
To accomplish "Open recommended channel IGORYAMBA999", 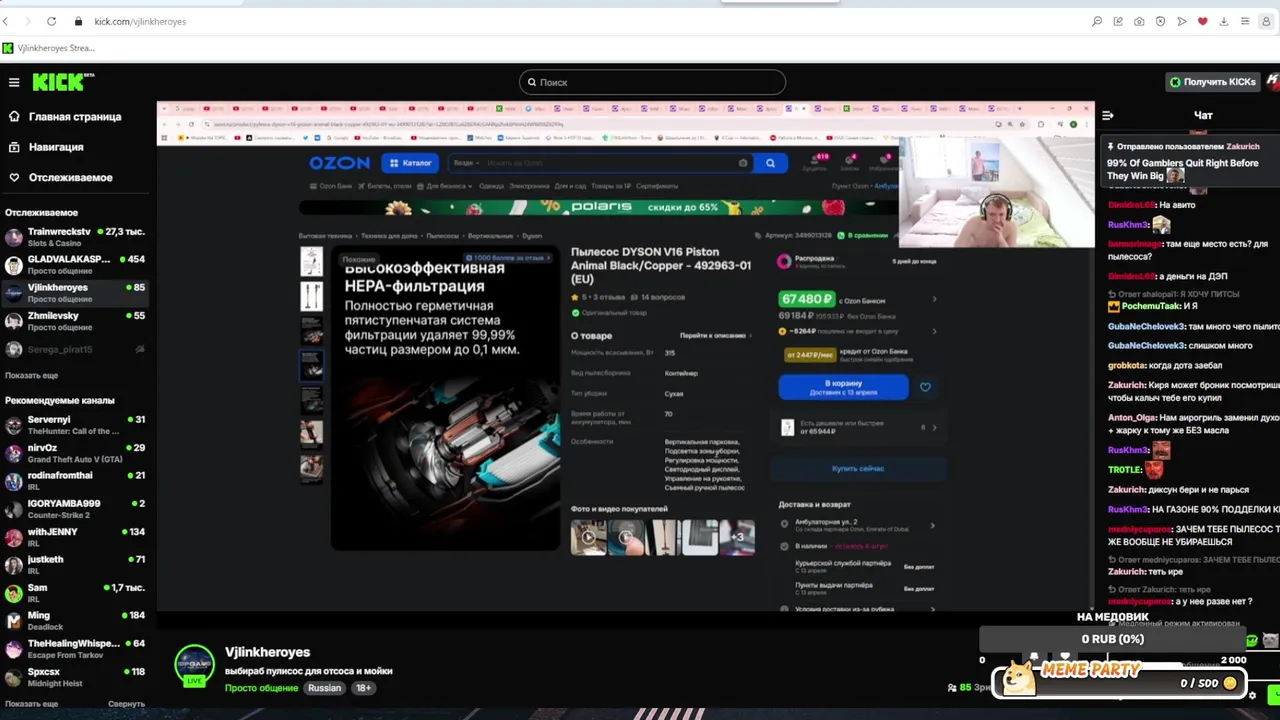I will [x=76, y=509].
